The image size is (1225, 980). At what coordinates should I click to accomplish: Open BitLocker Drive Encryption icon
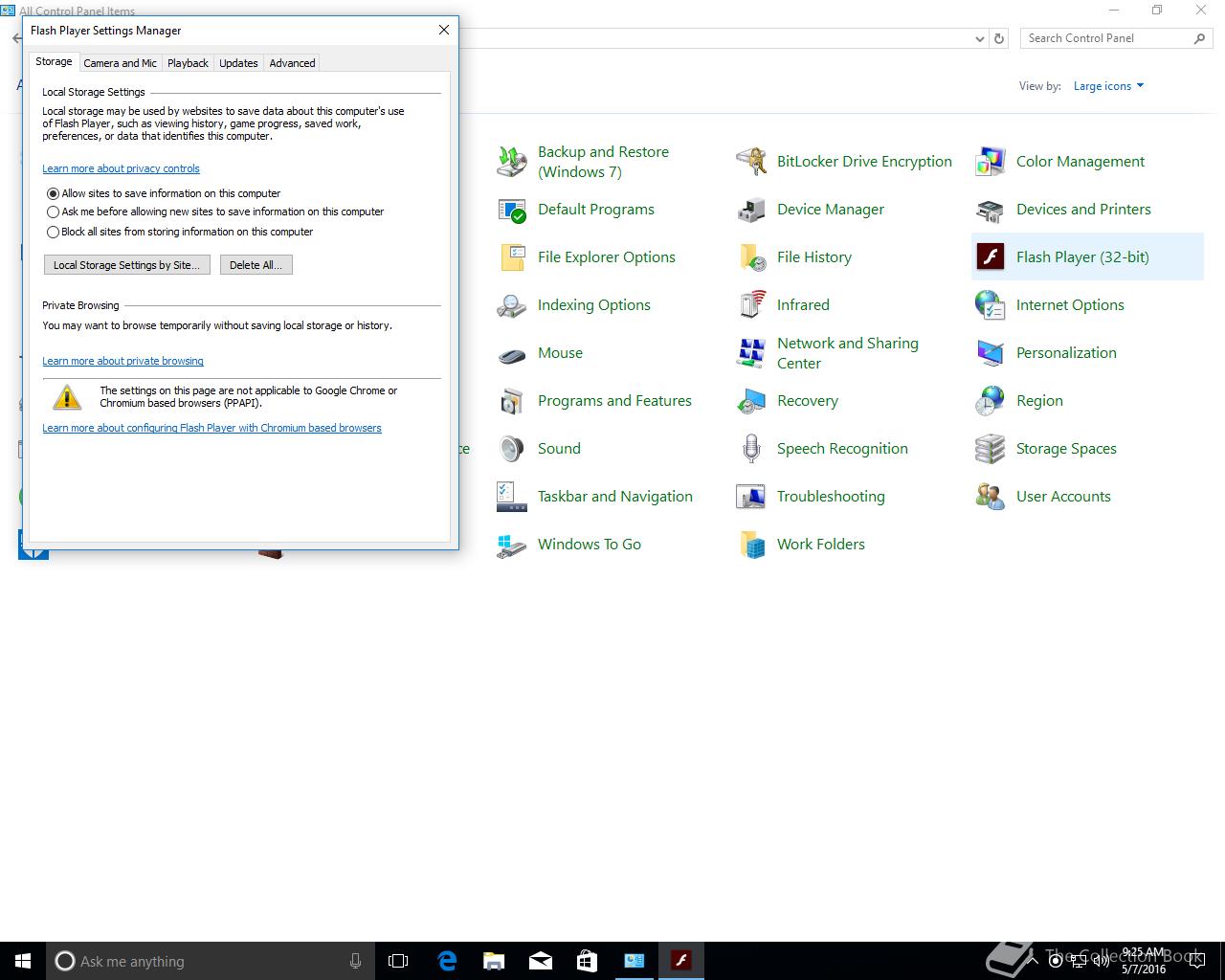pyautogui.click(x=751, y=162)
